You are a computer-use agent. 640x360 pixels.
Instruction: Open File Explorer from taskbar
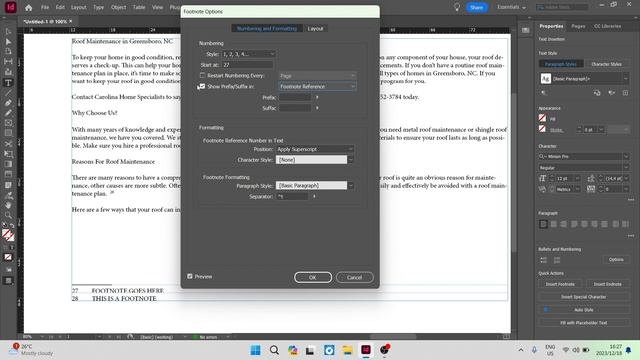347,350
